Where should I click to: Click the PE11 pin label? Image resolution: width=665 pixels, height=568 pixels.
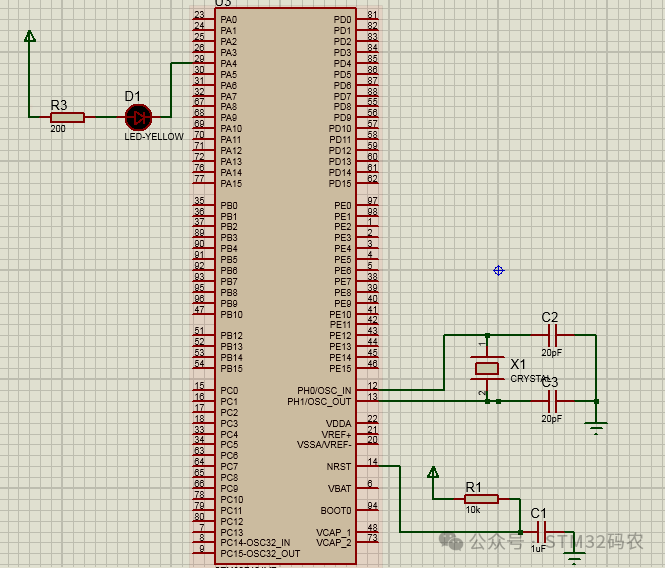coord(341,325)
